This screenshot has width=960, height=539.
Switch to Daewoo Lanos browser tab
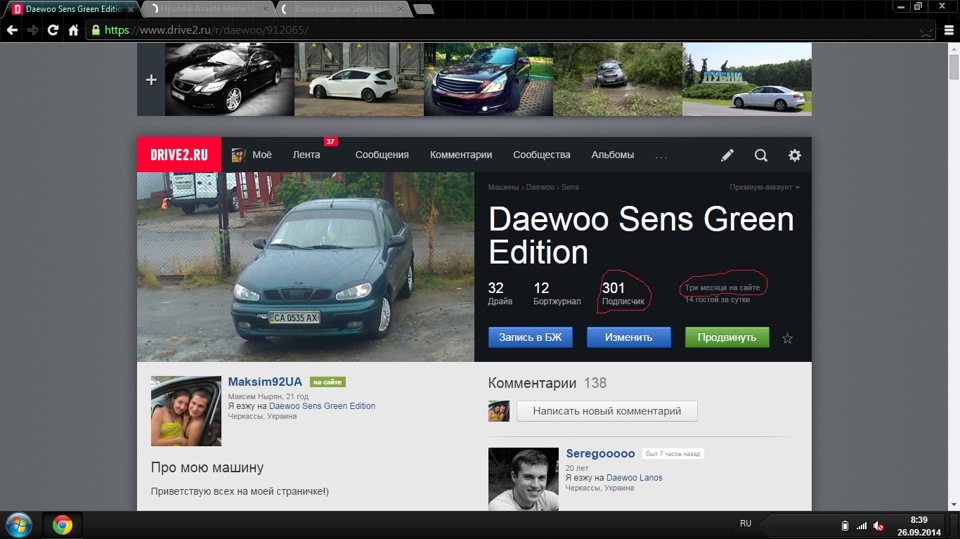[345, 9]
